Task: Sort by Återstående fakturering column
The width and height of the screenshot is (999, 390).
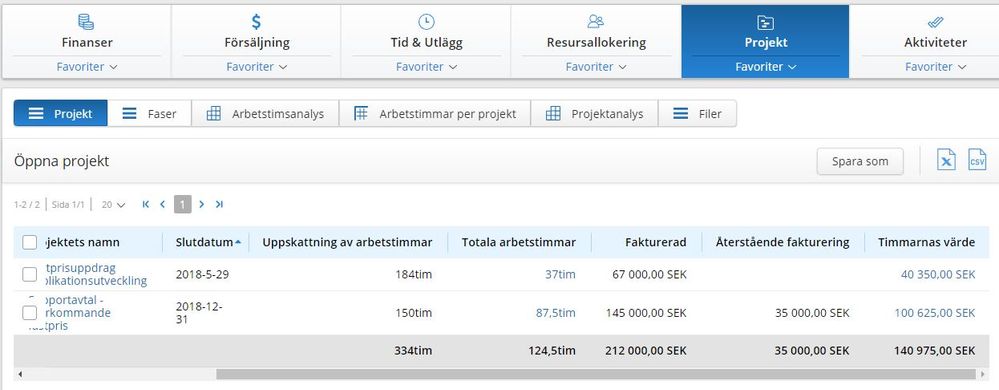Action: click(x=782, y=242)
